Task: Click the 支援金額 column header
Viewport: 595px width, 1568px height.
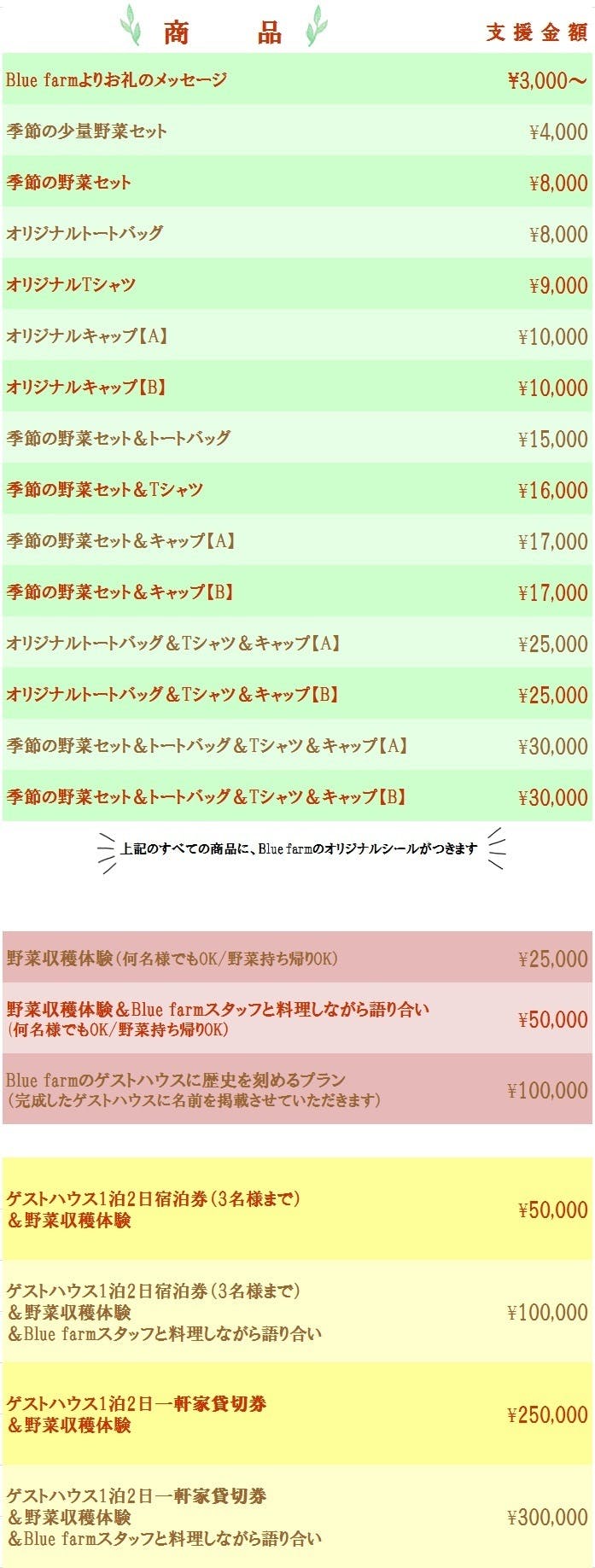Action: tap(537, 32)
